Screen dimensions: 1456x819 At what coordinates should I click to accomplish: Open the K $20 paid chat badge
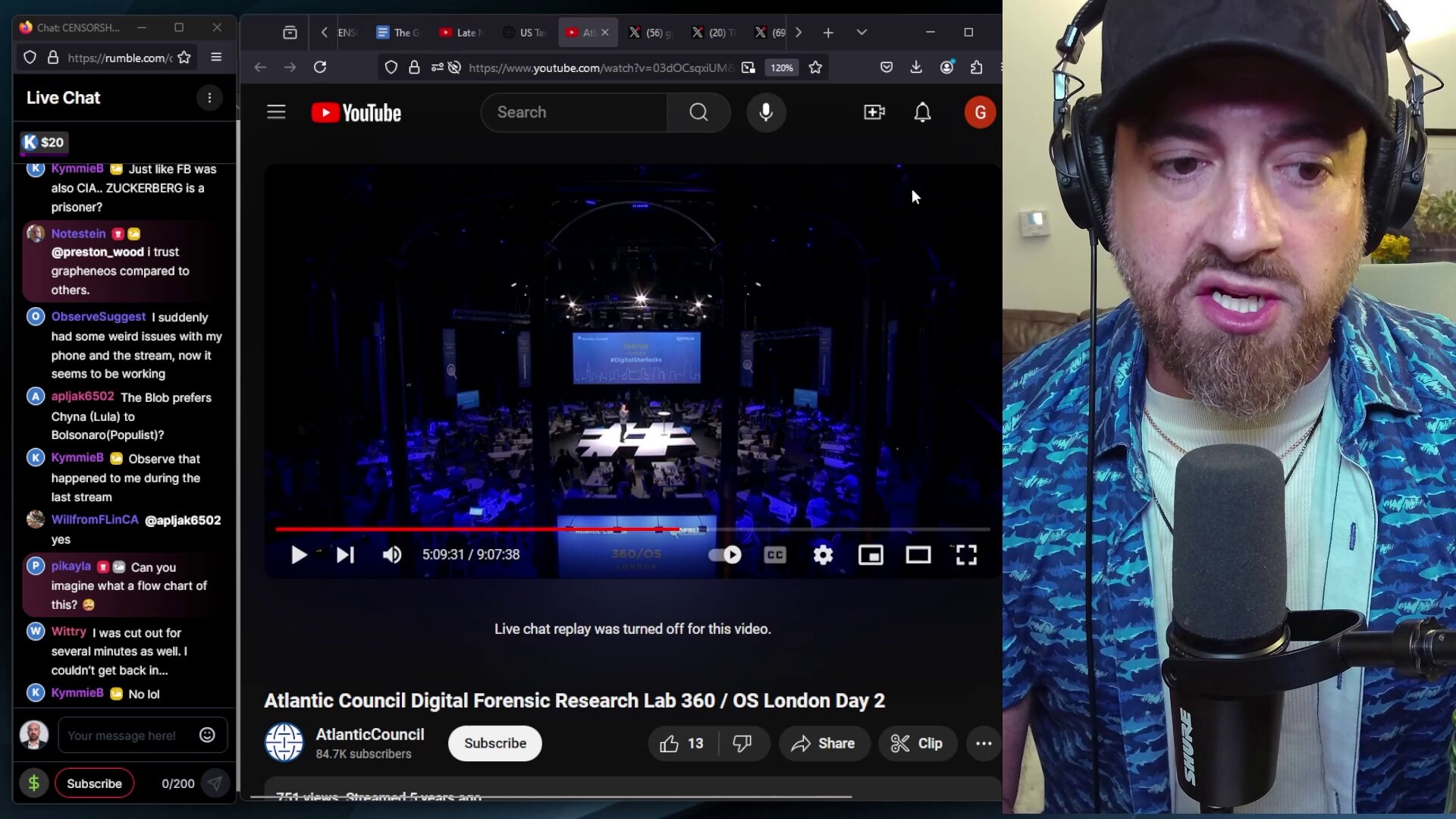44,143
